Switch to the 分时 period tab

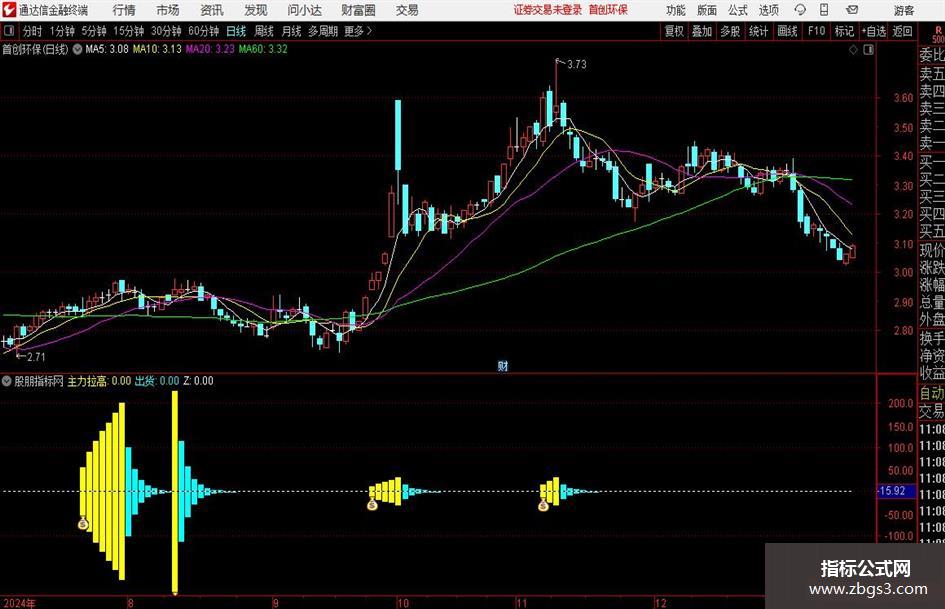(32, 31)
